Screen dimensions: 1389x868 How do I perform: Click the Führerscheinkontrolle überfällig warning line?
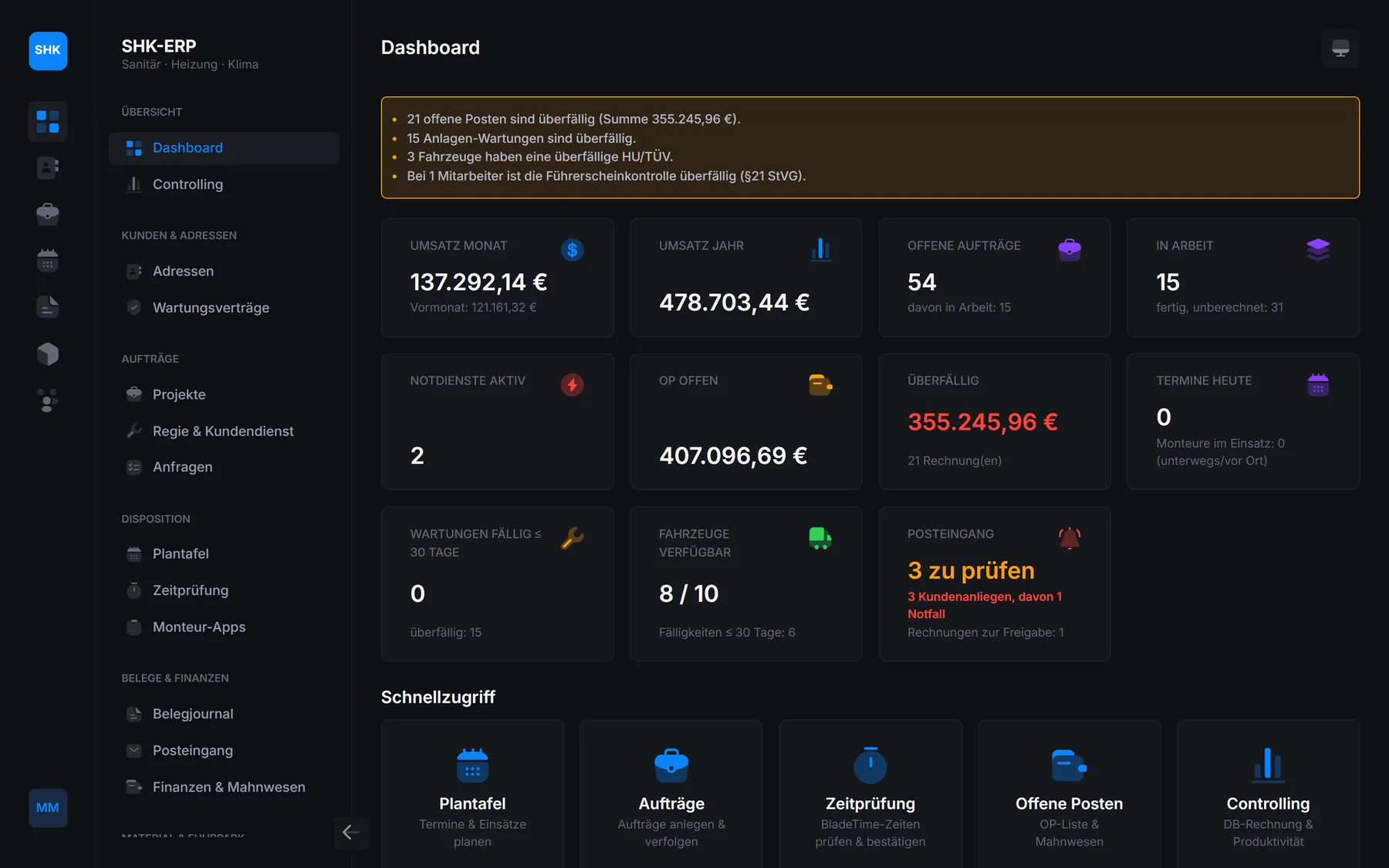[x=606, y=176]
